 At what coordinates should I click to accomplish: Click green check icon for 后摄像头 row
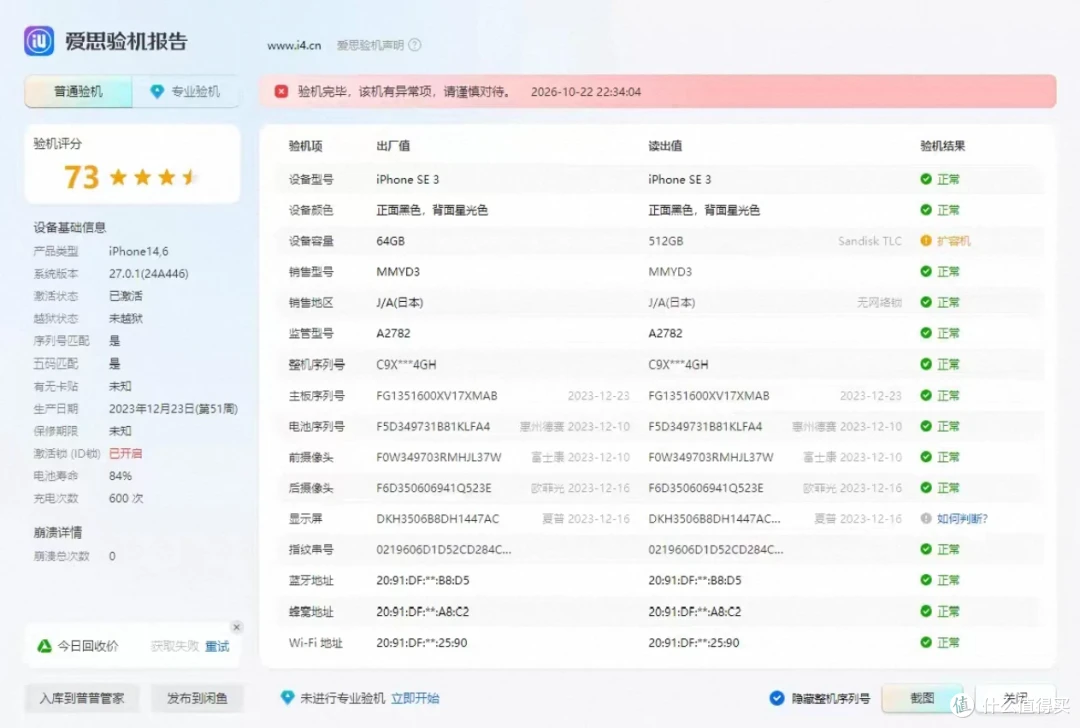click(926, 488)
